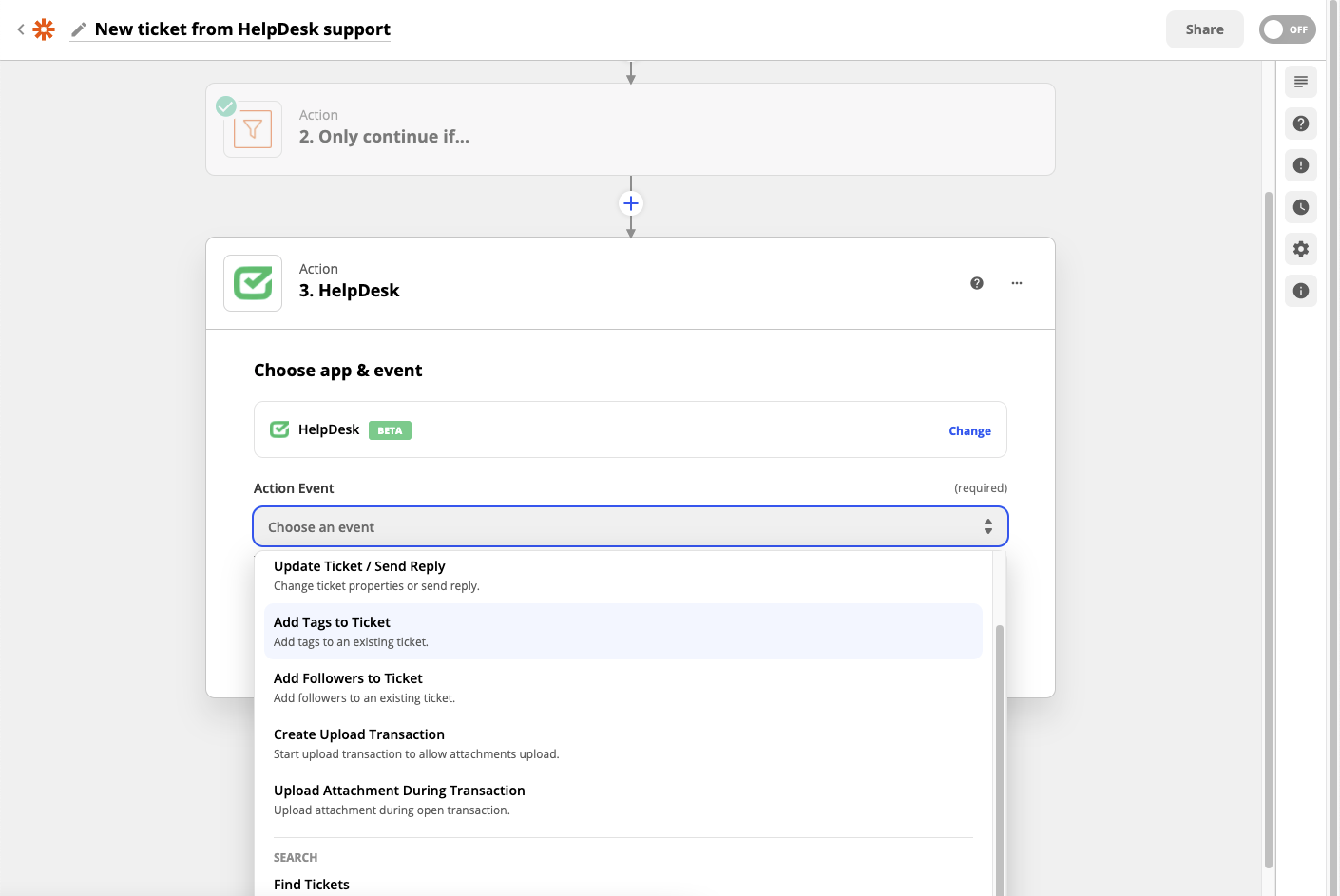Open the Zap info icon in sidebar
Viewport: 1340px width, 896px height.
[1301, 291]
